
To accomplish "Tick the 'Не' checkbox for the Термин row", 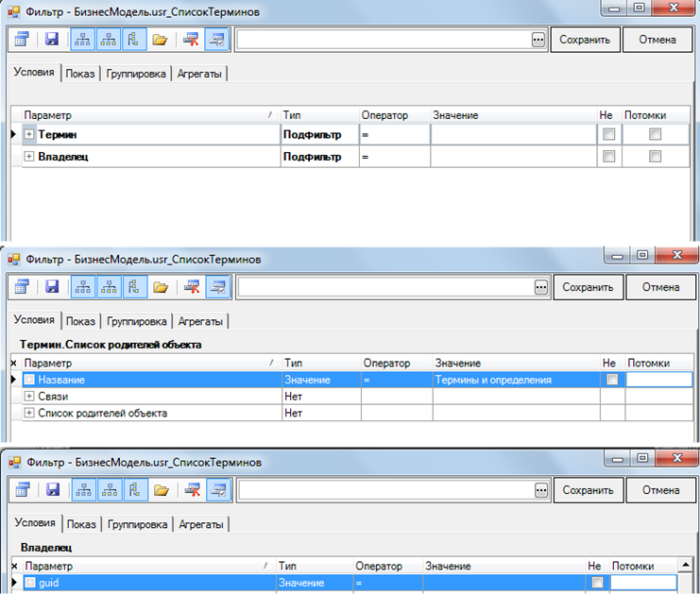I will [606, 134].
